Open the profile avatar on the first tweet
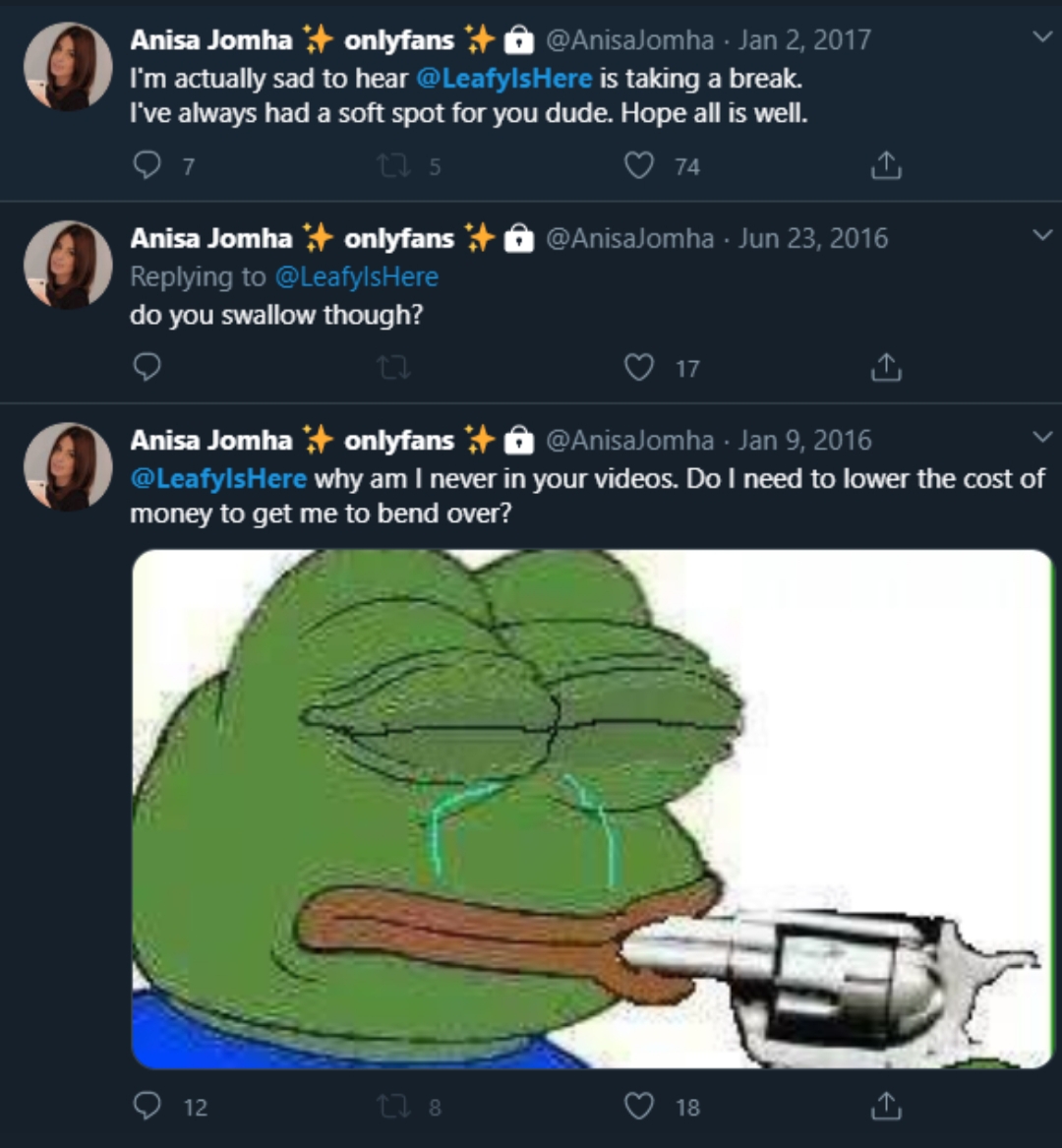This screenshot has height=1148, width=1062. [68, 66]
